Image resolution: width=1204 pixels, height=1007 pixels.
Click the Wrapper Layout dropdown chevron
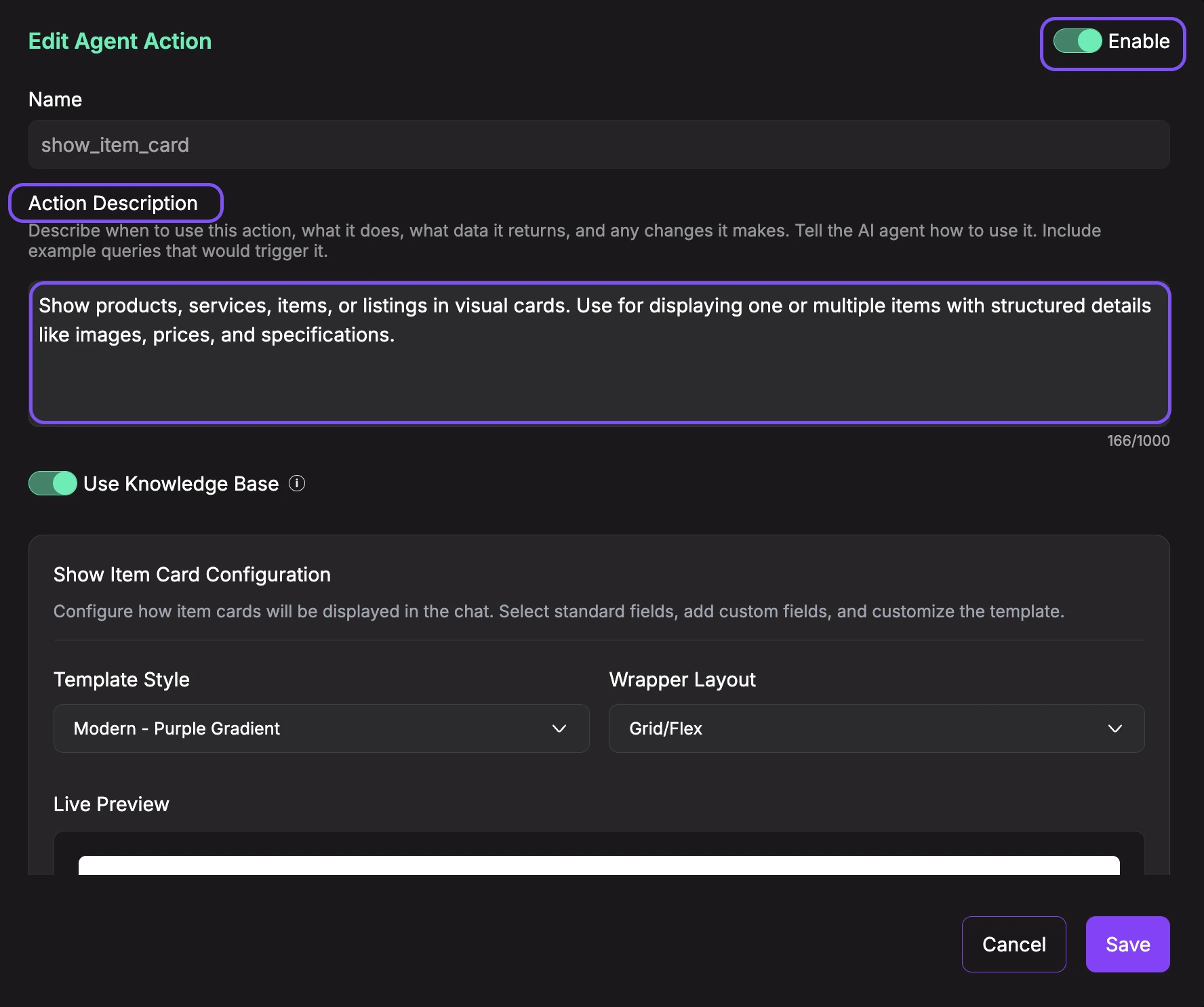pos(1115,728)
